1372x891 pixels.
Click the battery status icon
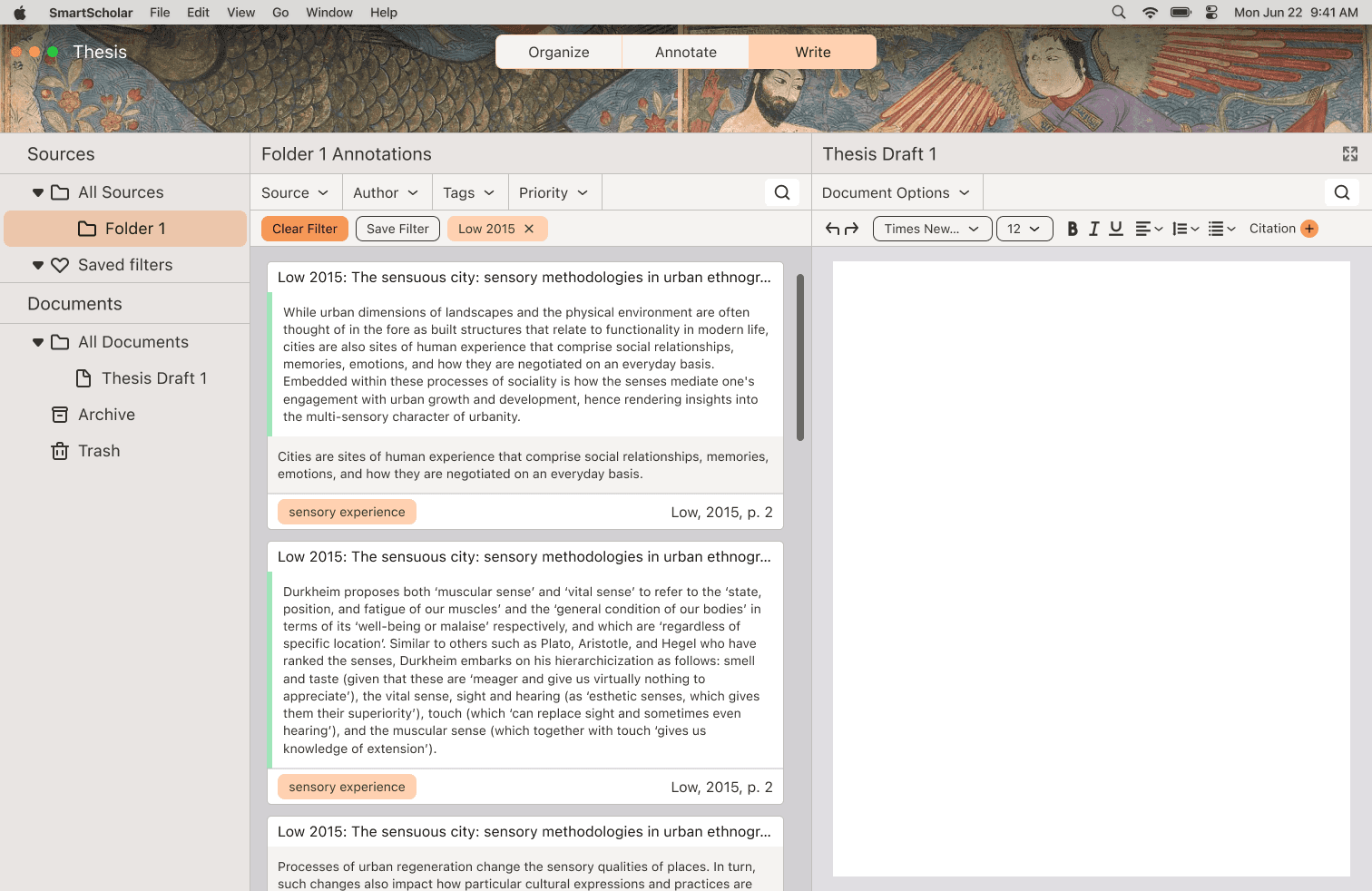click(1181, 13)
